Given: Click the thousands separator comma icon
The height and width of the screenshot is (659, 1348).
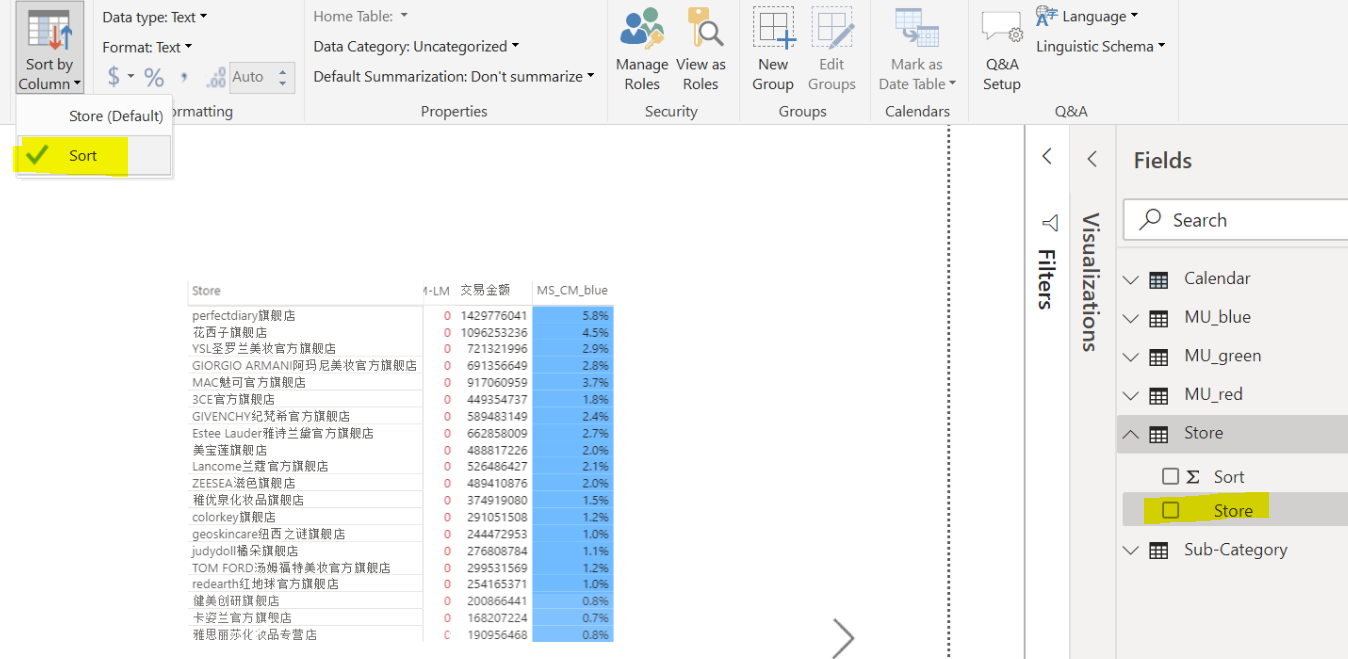Looking at the screenshot, I should pyautogui.click(x=184, y=77).
